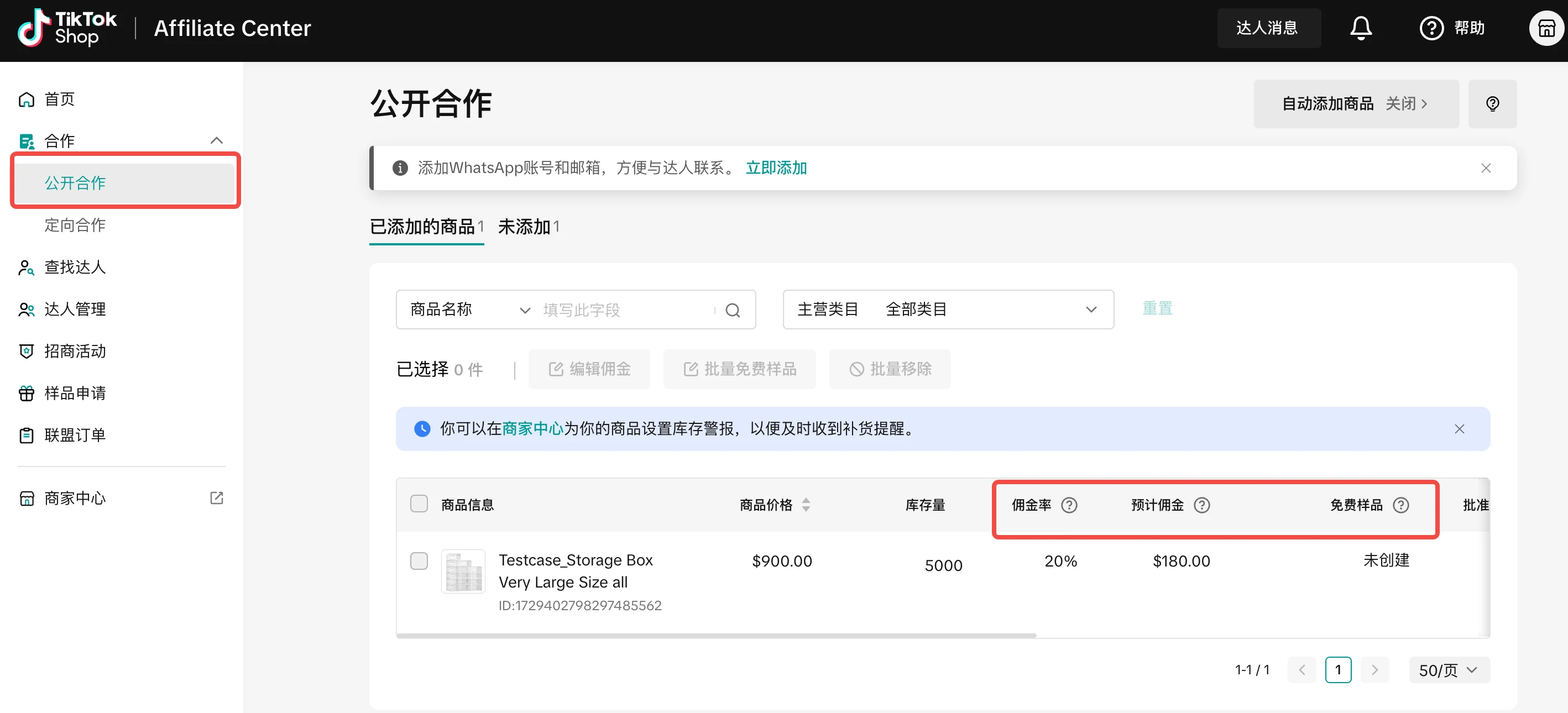
Task: Collapse the 合作 sidebar section
Action: point(217,140)
